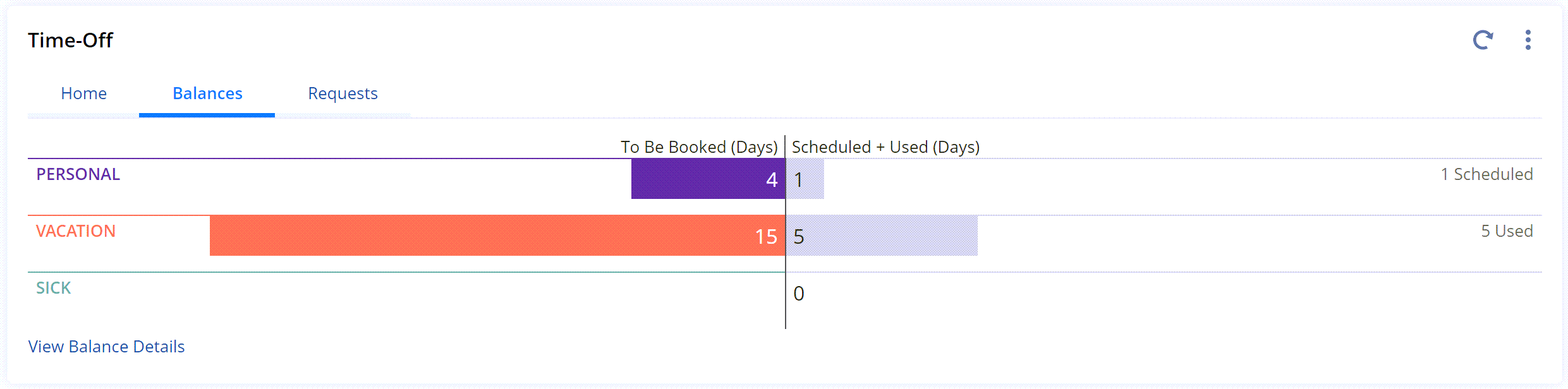
Task: Expand more actions via the three-dot menu
Action: pyautogui.click(x=1529, y=40)
